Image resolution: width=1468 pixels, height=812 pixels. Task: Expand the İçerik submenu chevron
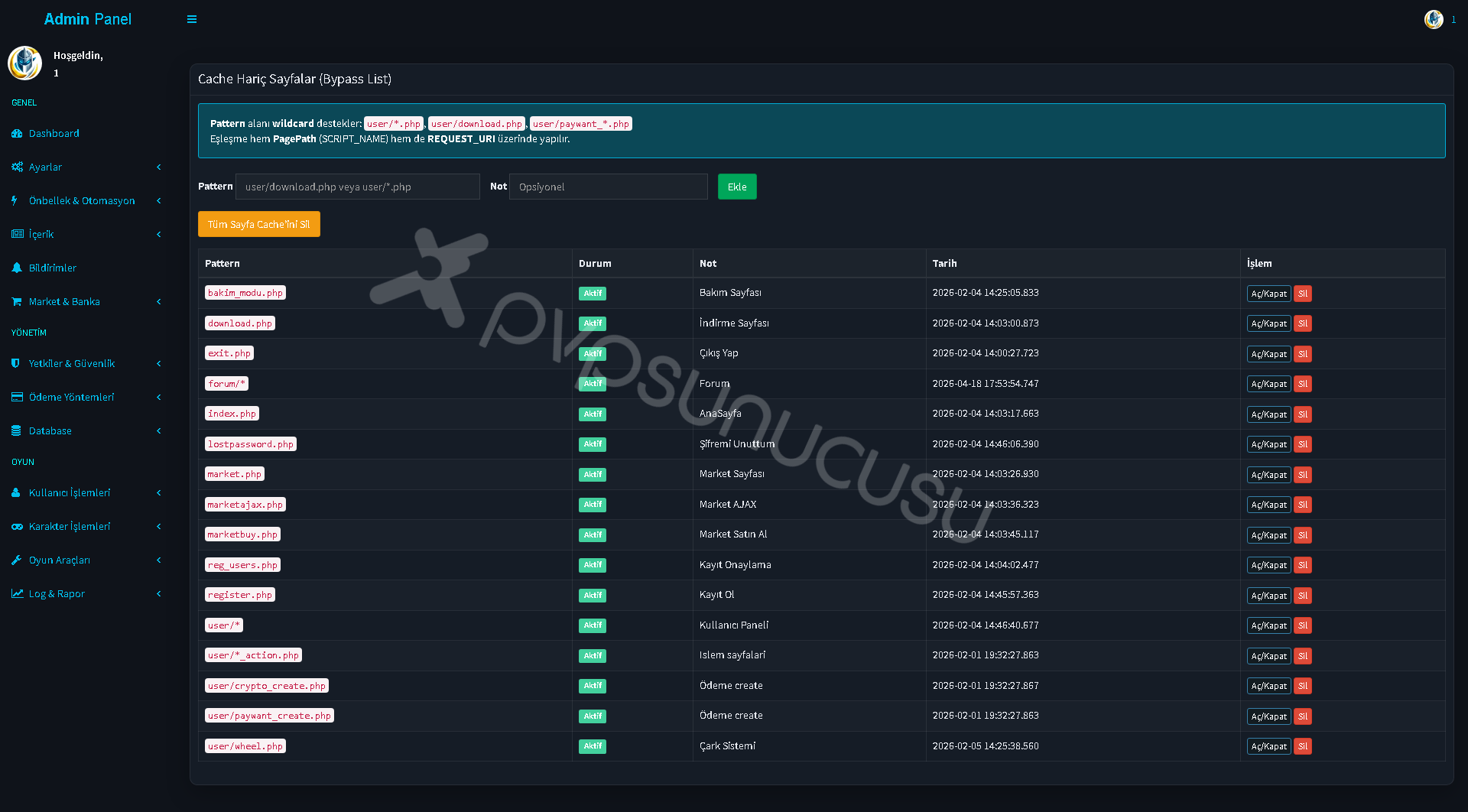click(x=159, y=235)
